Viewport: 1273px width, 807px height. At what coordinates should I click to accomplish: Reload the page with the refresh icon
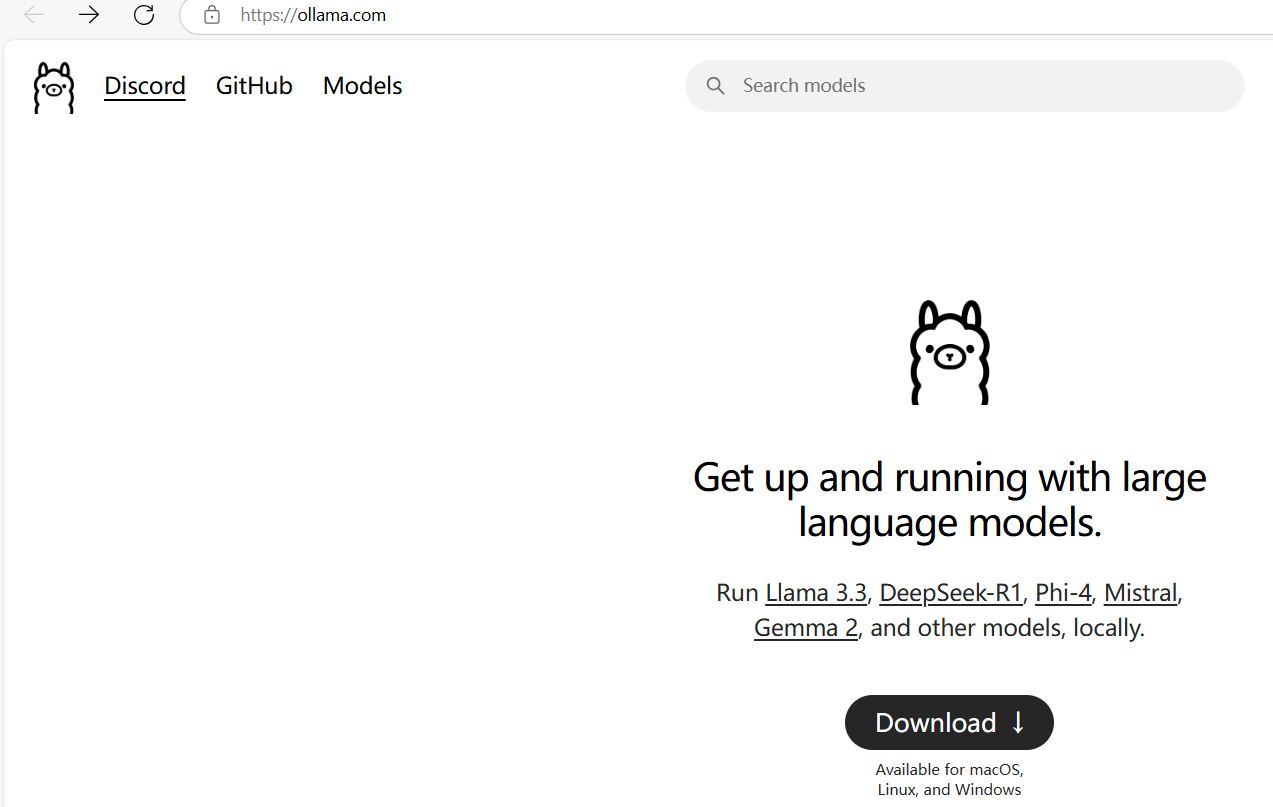pos(144,15)
